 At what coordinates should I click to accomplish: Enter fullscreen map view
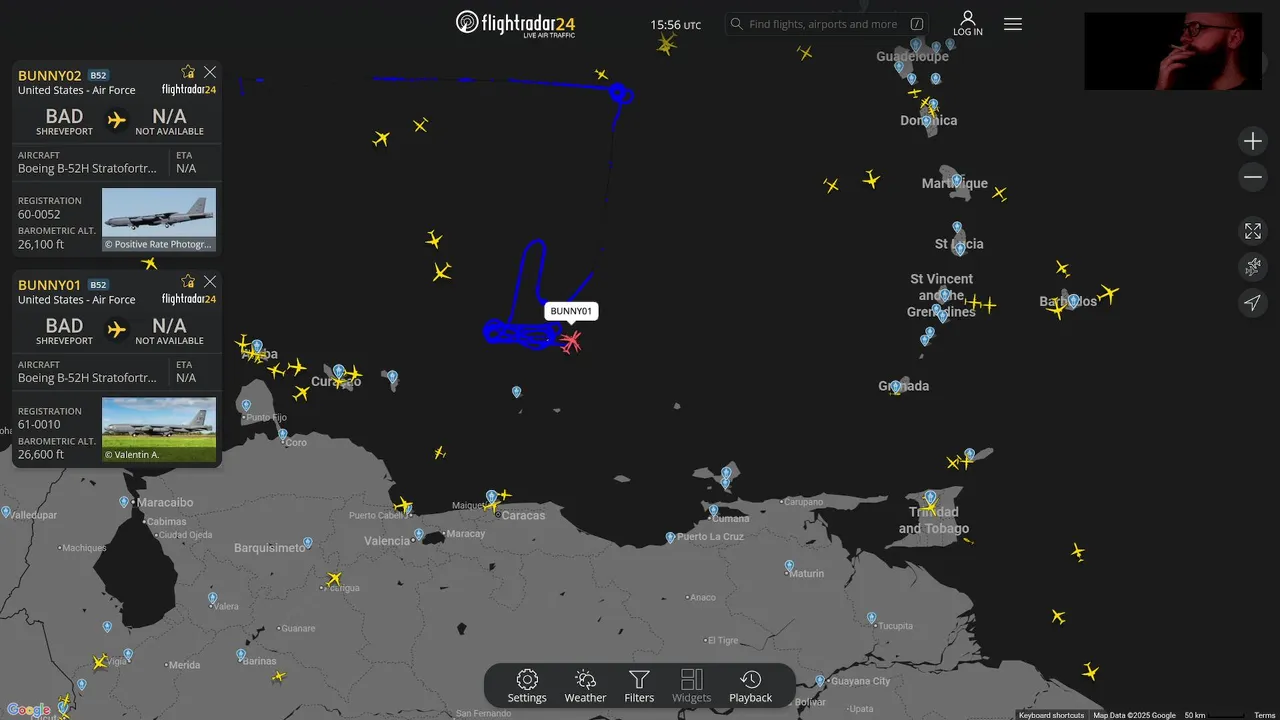pos(1253,231)
